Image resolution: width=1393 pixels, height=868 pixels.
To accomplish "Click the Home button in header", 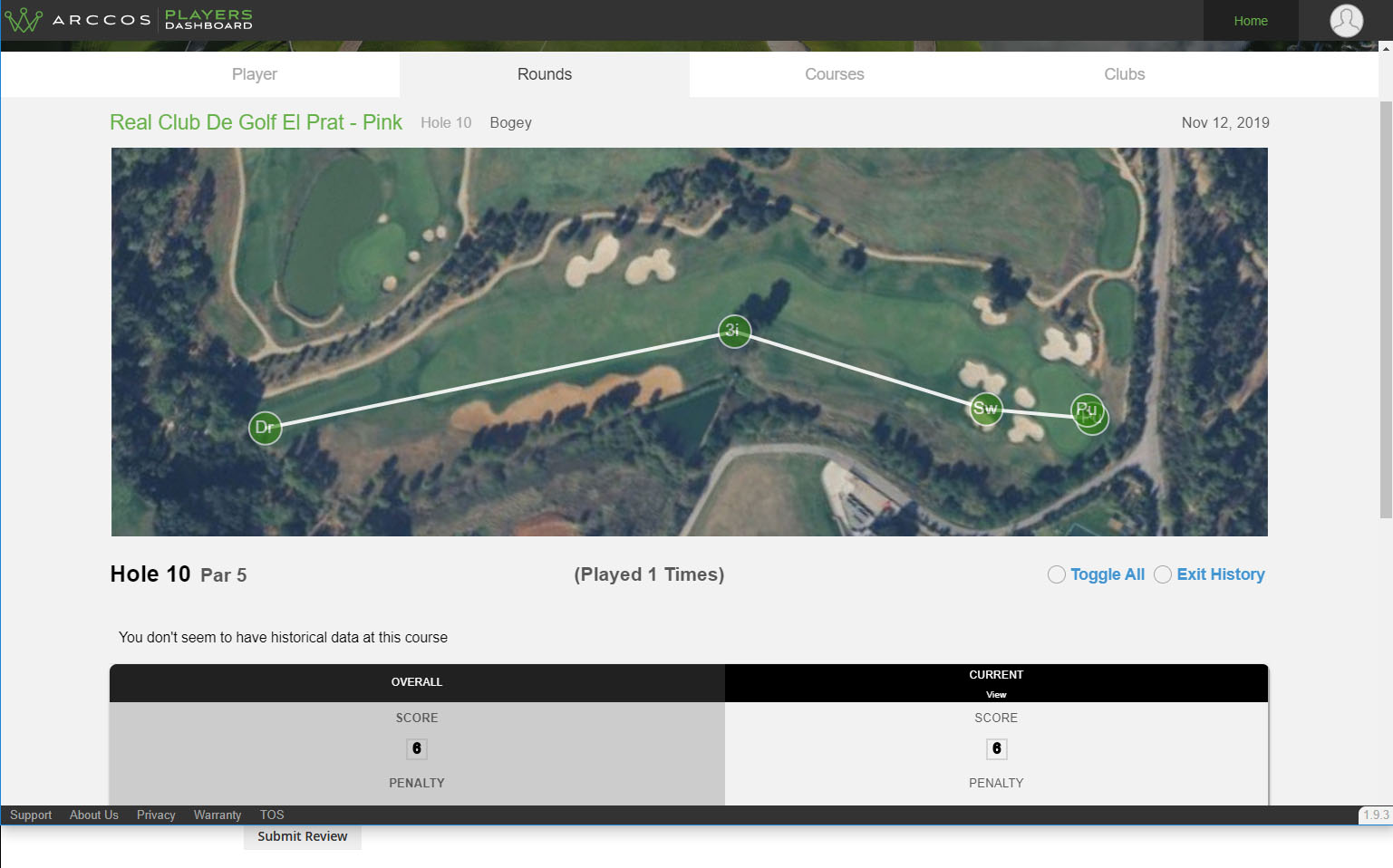I will [x=1250, y=21].
